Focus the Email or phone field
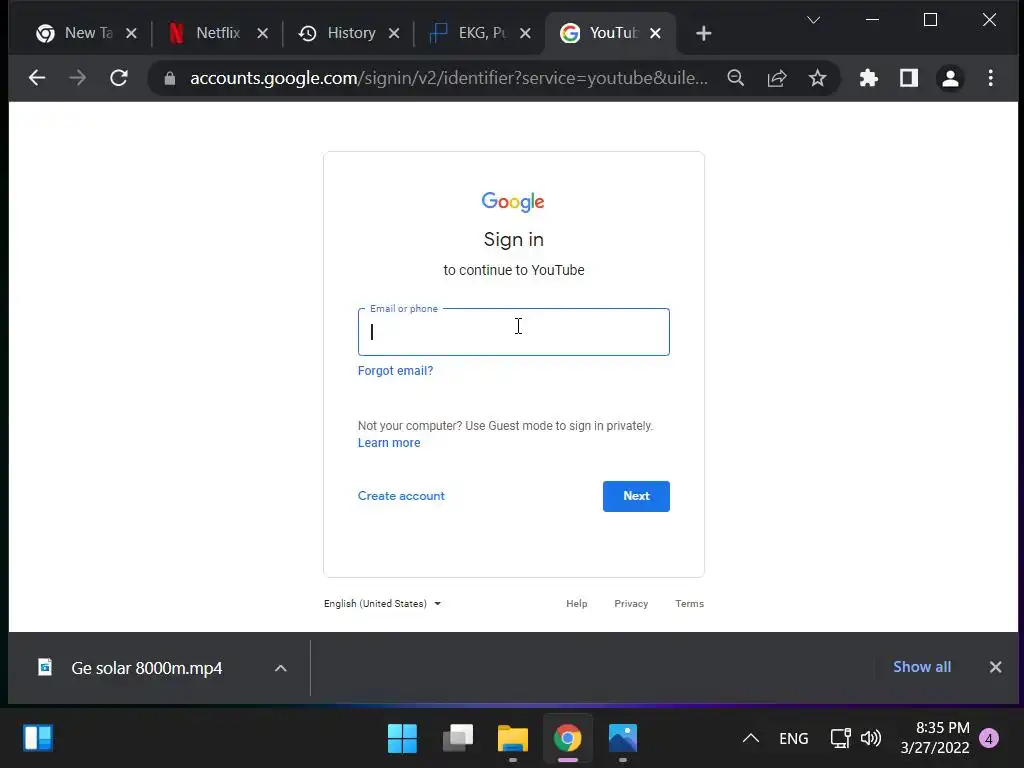This screenshot has height=768, width=1024. tap(514, 332)
